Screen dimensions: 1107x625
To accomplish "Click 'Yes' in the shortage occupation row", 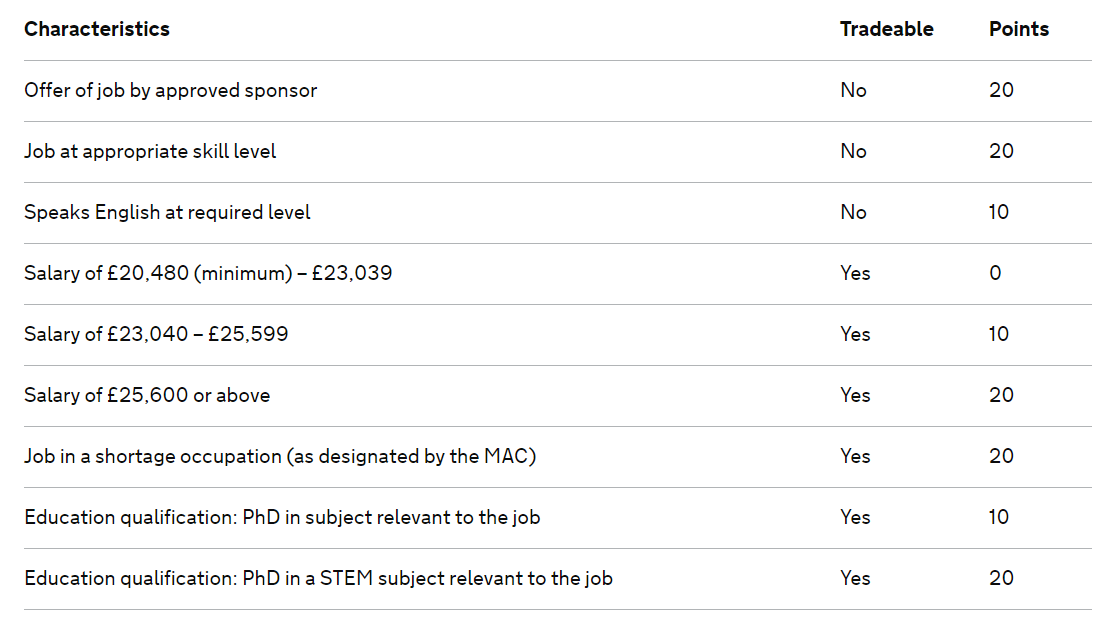I will (855, 456).
